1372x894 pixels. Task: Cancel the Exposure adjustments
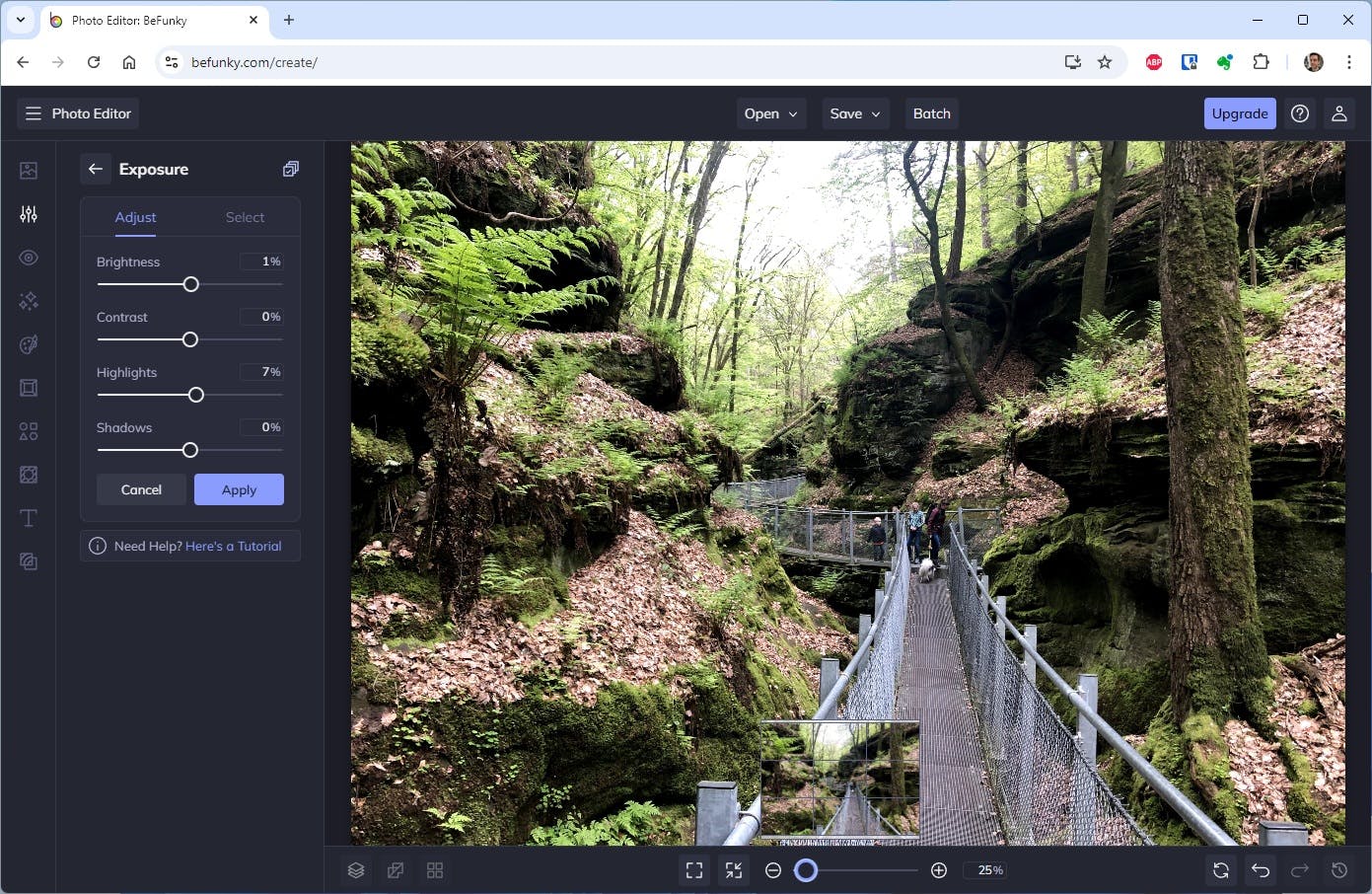(141, 489)
